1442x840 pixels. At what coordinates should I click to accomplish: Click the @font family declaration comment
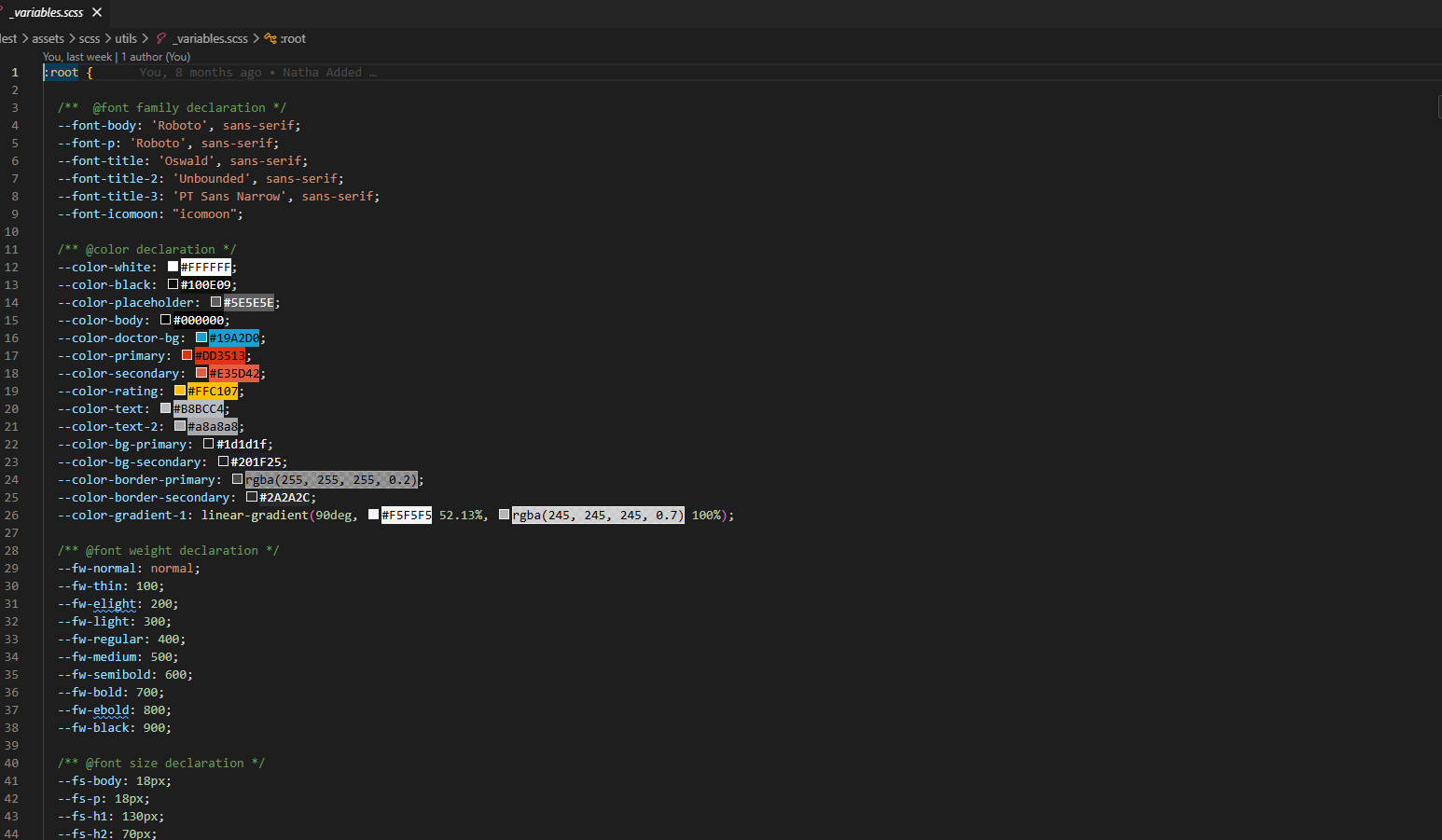tap(172, 107)
